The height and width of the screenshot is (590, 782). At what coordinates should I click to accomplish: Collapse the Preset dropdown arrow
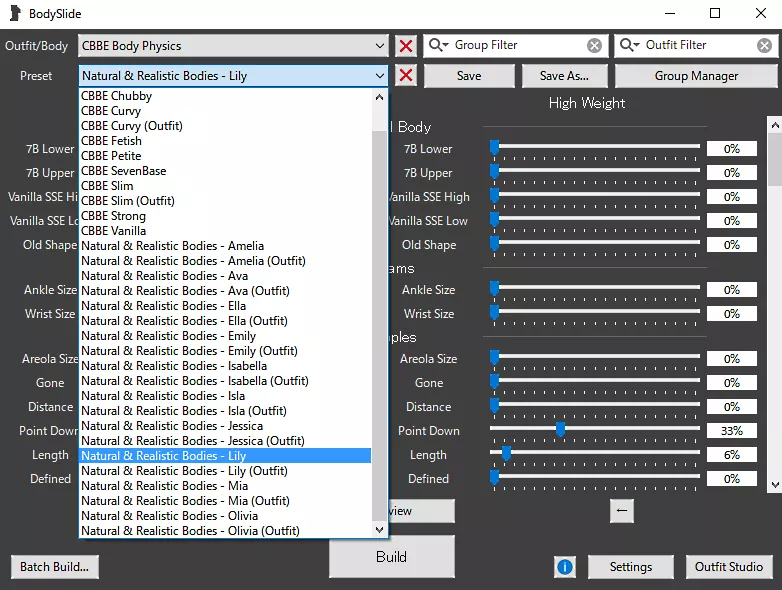tap(380, 76)
